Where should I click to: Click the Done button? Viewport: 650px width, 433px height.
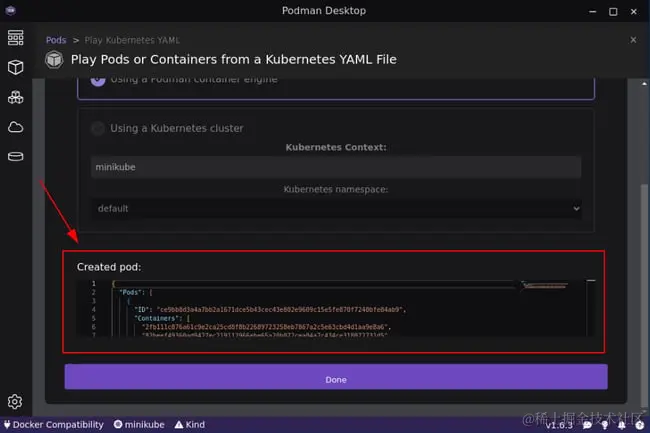click(336, 377)
